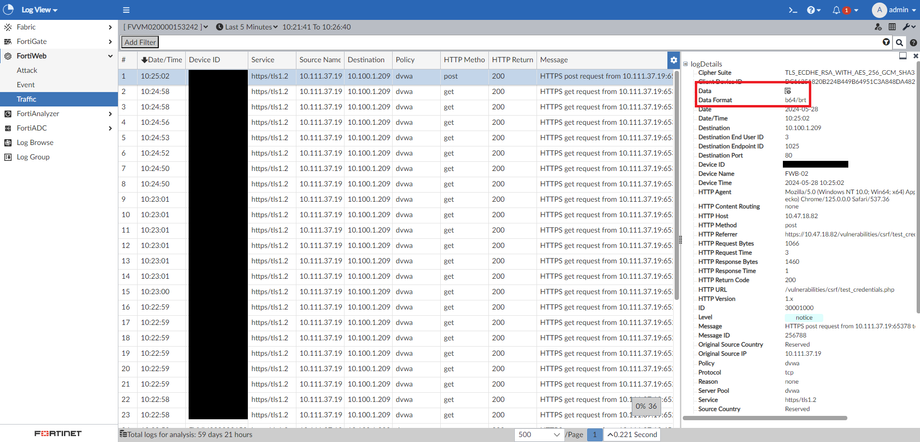Click the Data copy icon in log details

(788, 91)
